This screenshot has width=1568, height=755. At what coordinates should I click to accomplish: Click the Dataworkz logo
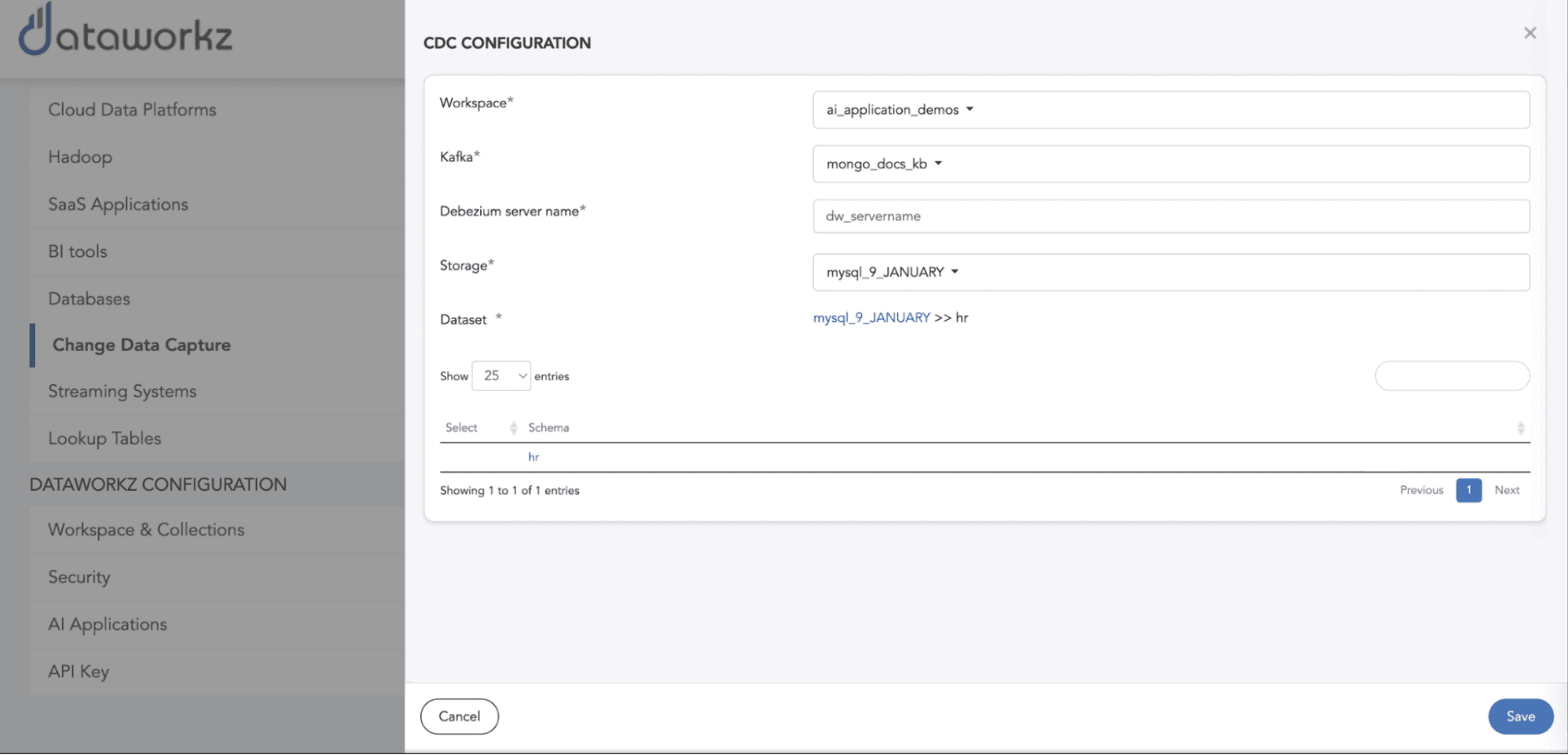pos(126,33)
